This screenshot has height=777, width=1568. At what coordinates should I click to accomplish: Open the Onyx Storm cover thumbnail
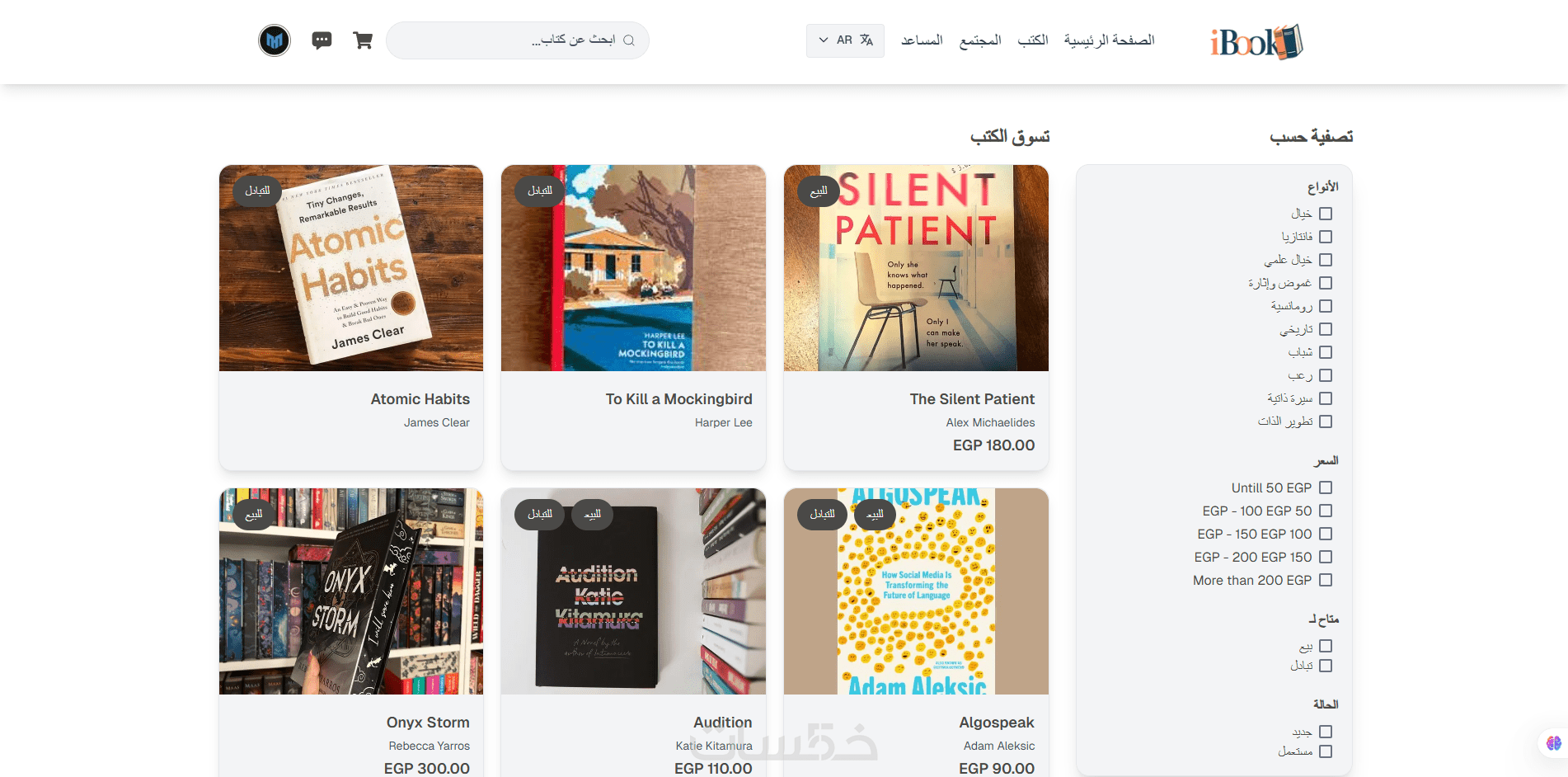[351, 591]
